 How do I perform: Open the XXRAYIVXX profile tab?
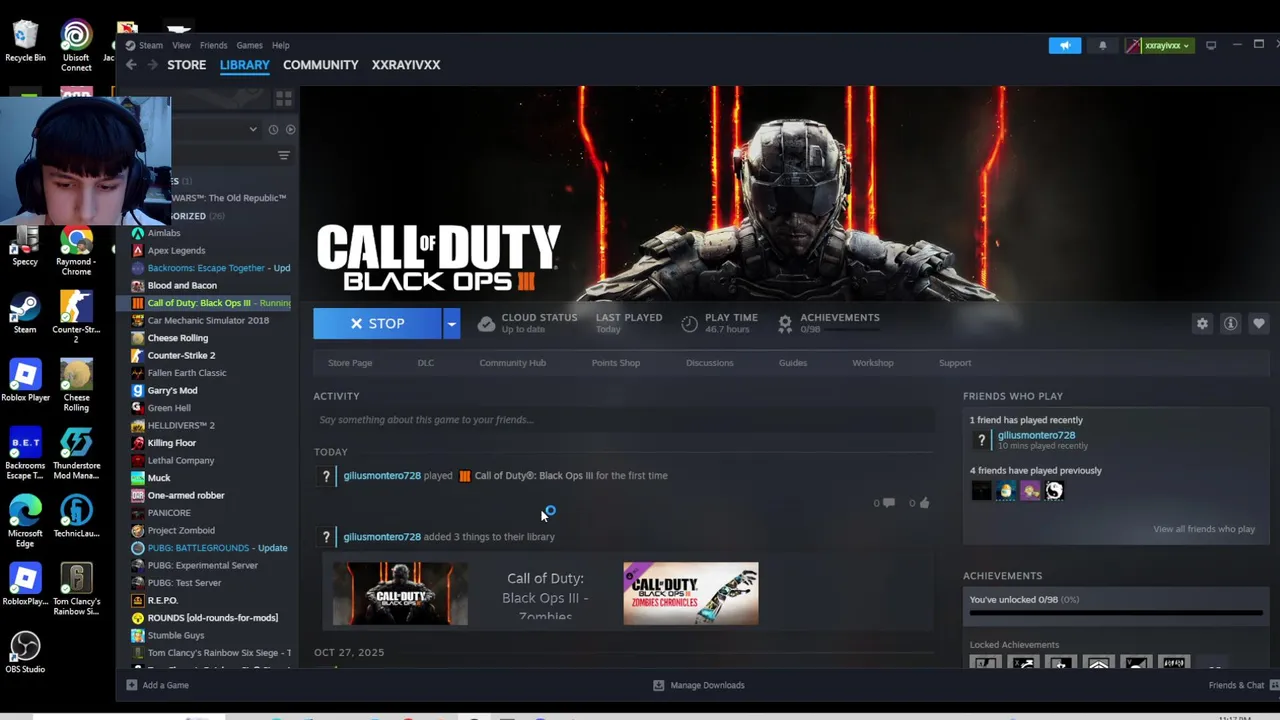[x=406, y=65]
